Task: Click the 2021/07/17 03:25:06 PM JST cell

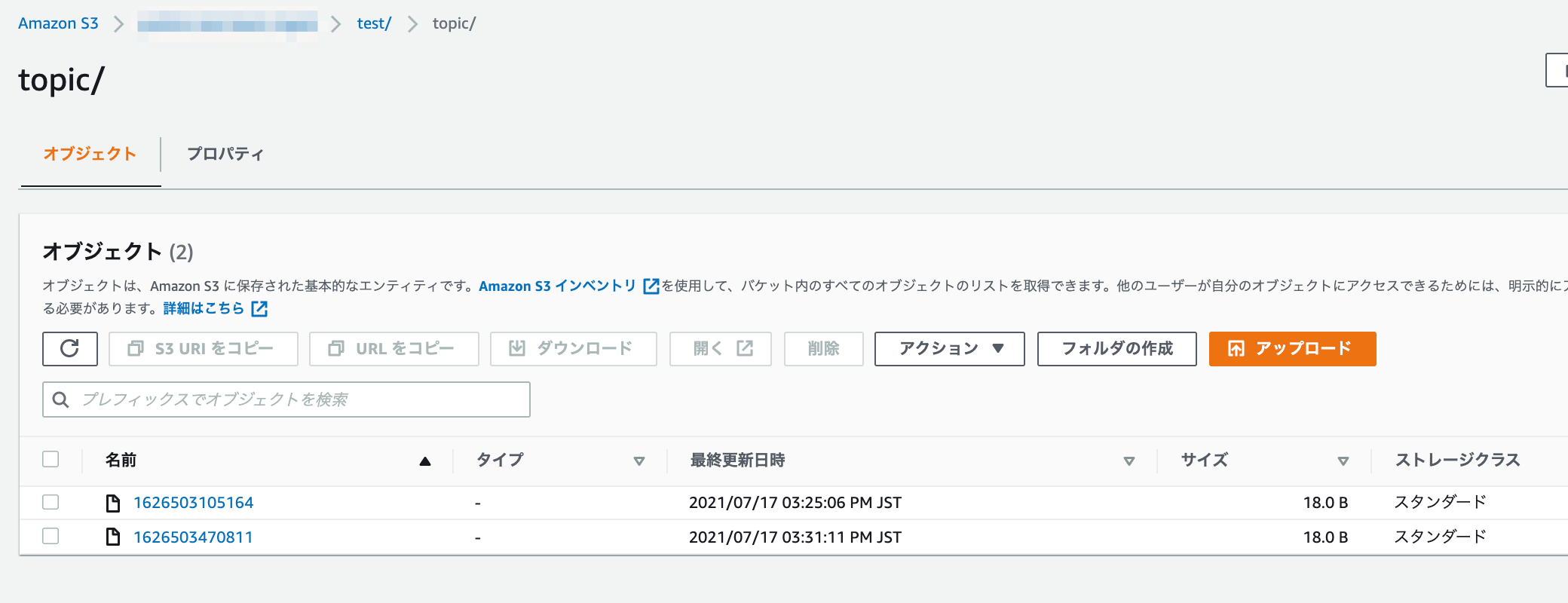Action: click(x=795, y=503)
